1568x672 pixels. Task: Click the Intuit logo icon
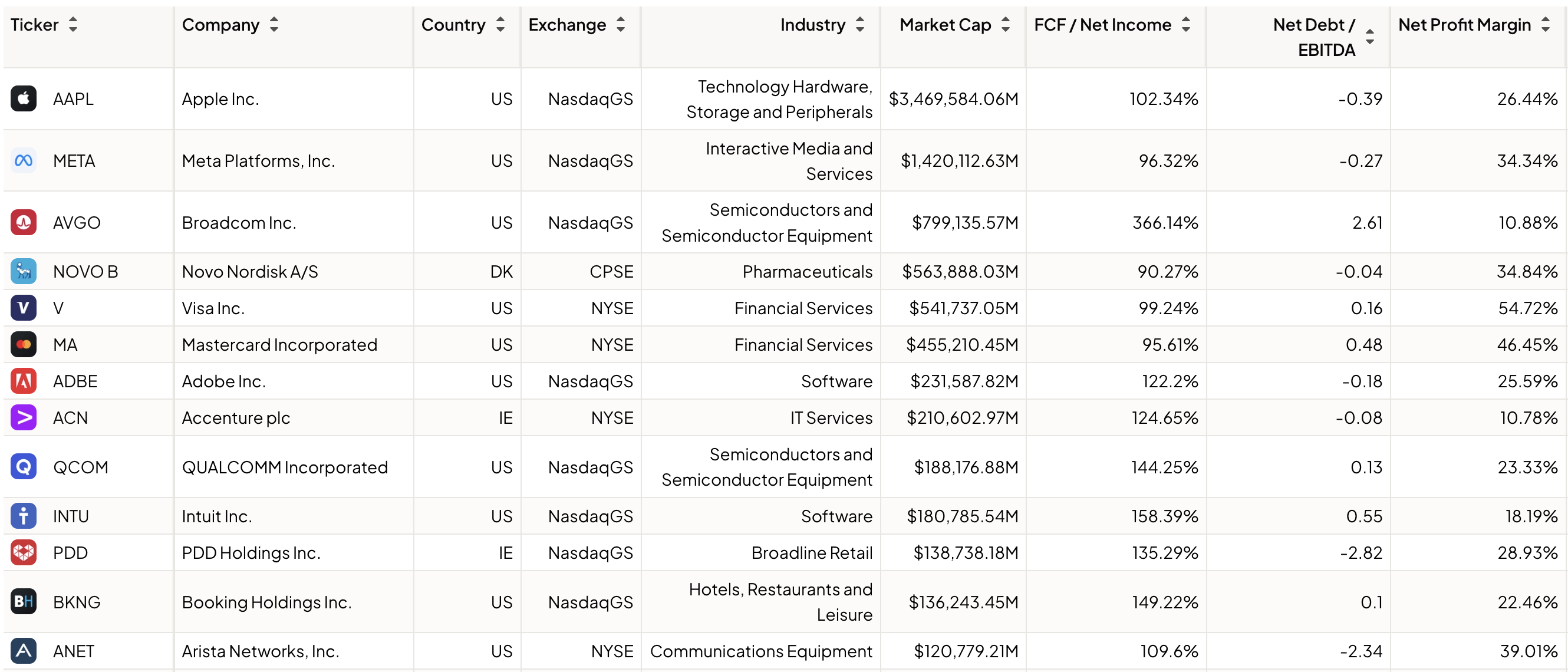(x=23, y=516)
